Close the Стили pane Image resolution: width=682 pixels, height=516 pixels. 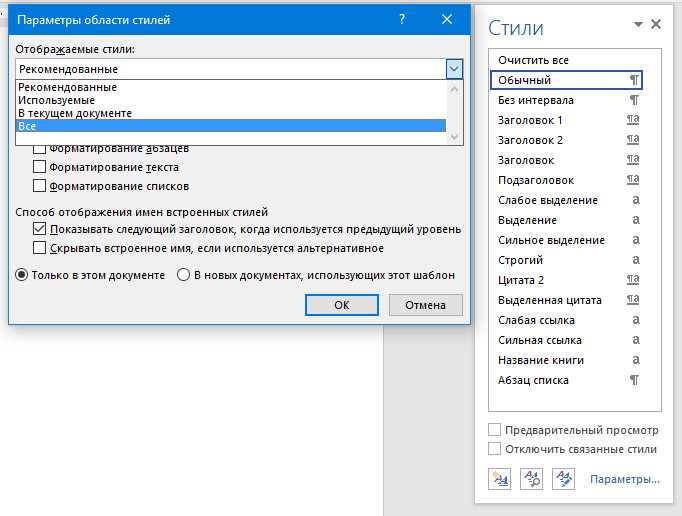(x=656, y=24)
